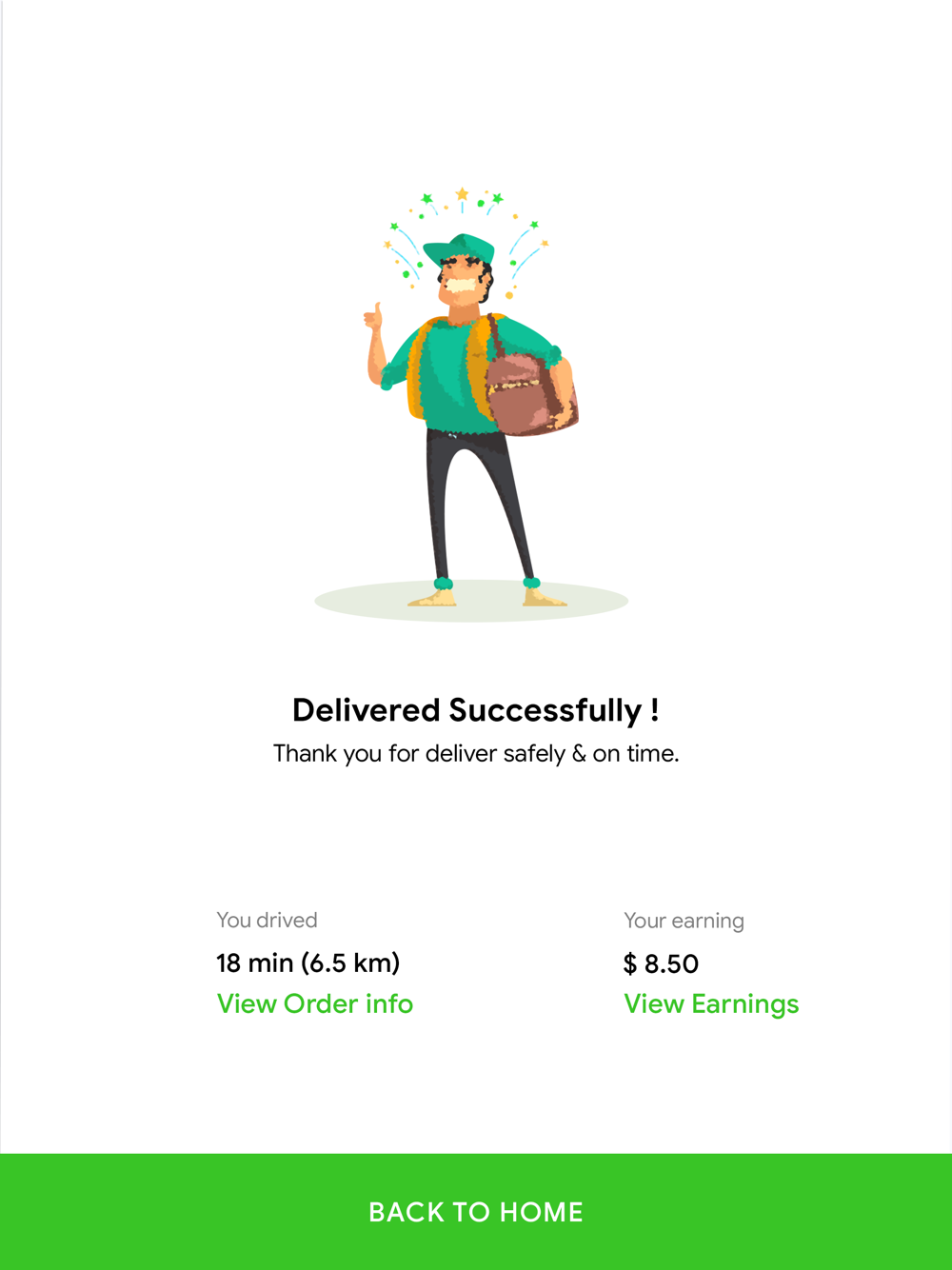Screen dimensions: 952x1270
Task: Click the Delivered Successfully heading
Action: pos(476,710)
